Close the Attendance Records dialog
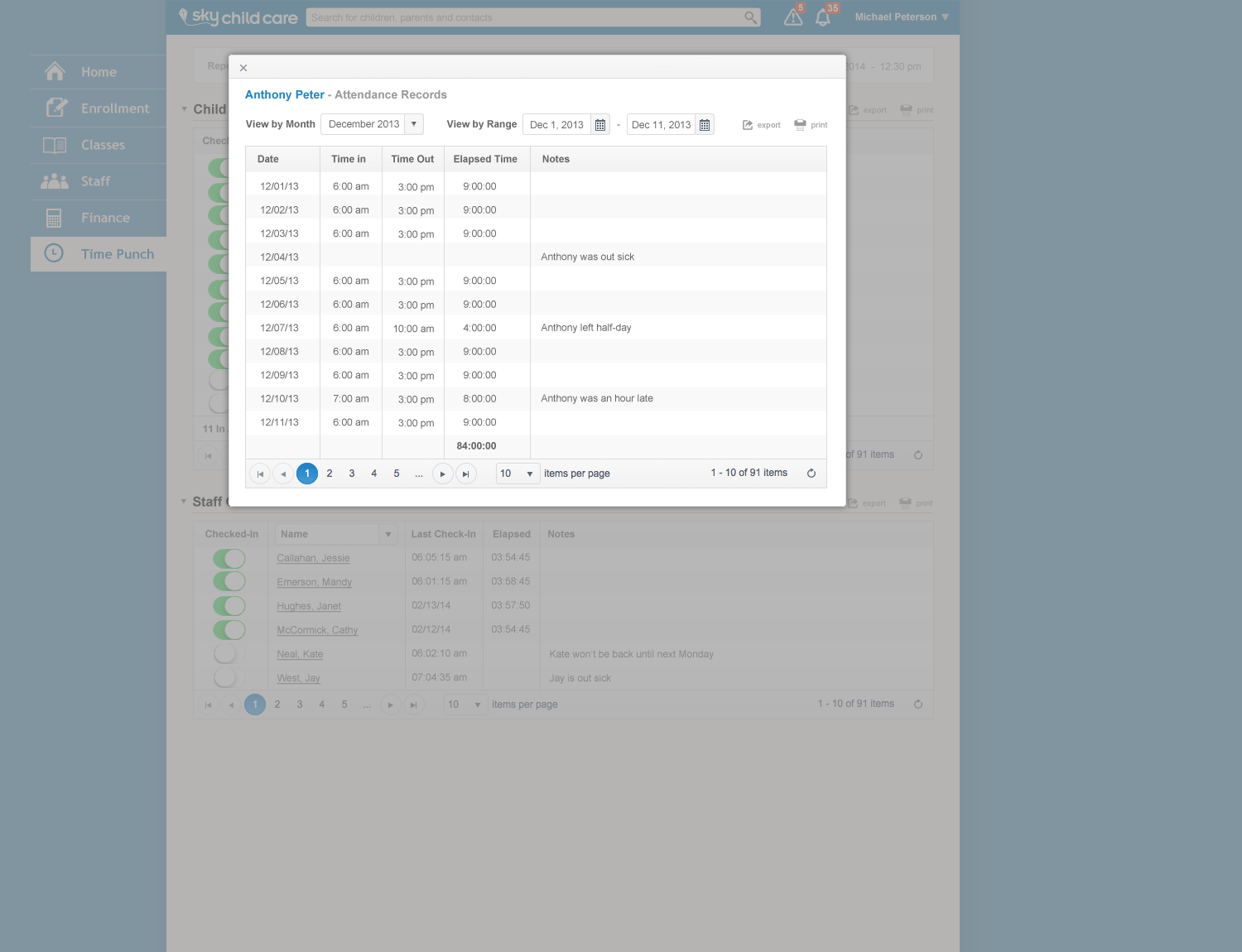 243,68
